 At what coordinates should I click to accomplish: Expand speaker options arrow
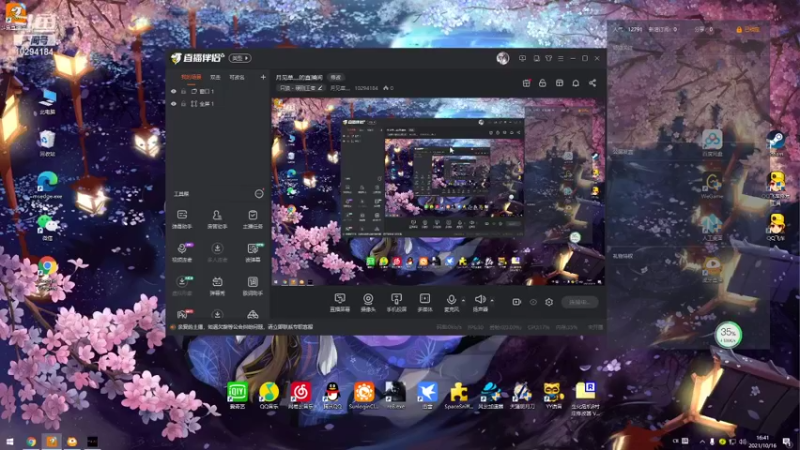[x=492, y=301]
